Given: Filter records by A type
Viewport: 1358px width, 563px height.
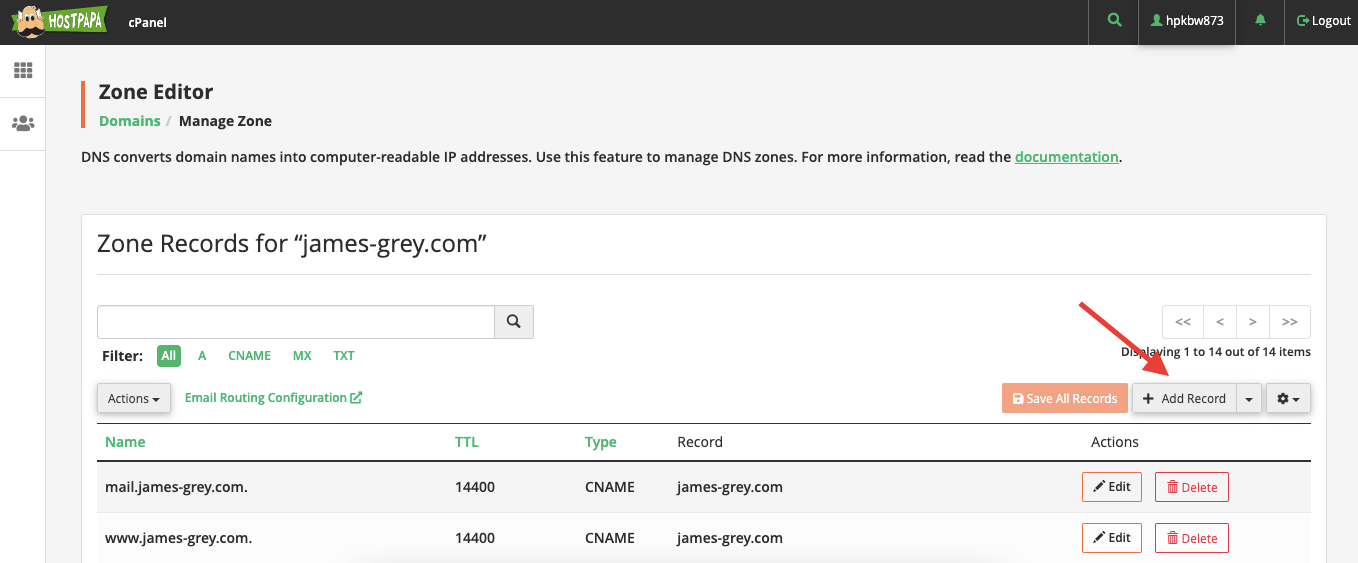Looking at the screenshot, I should point(202,356).
